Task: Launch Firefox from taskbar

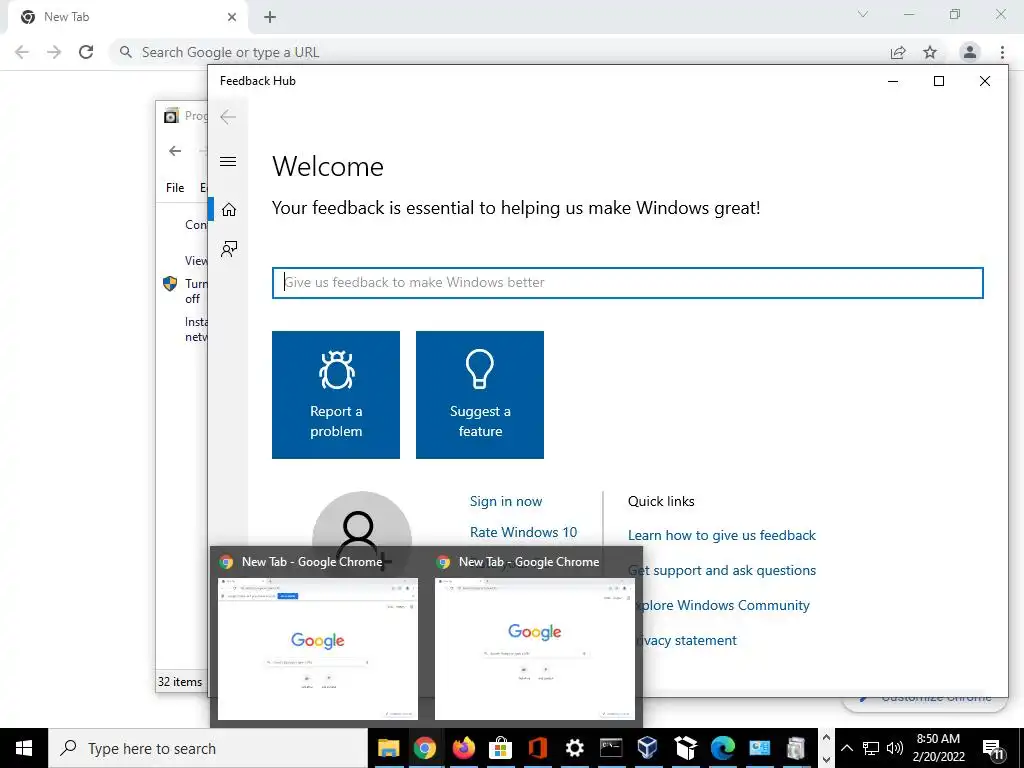Action: [464, 748]
